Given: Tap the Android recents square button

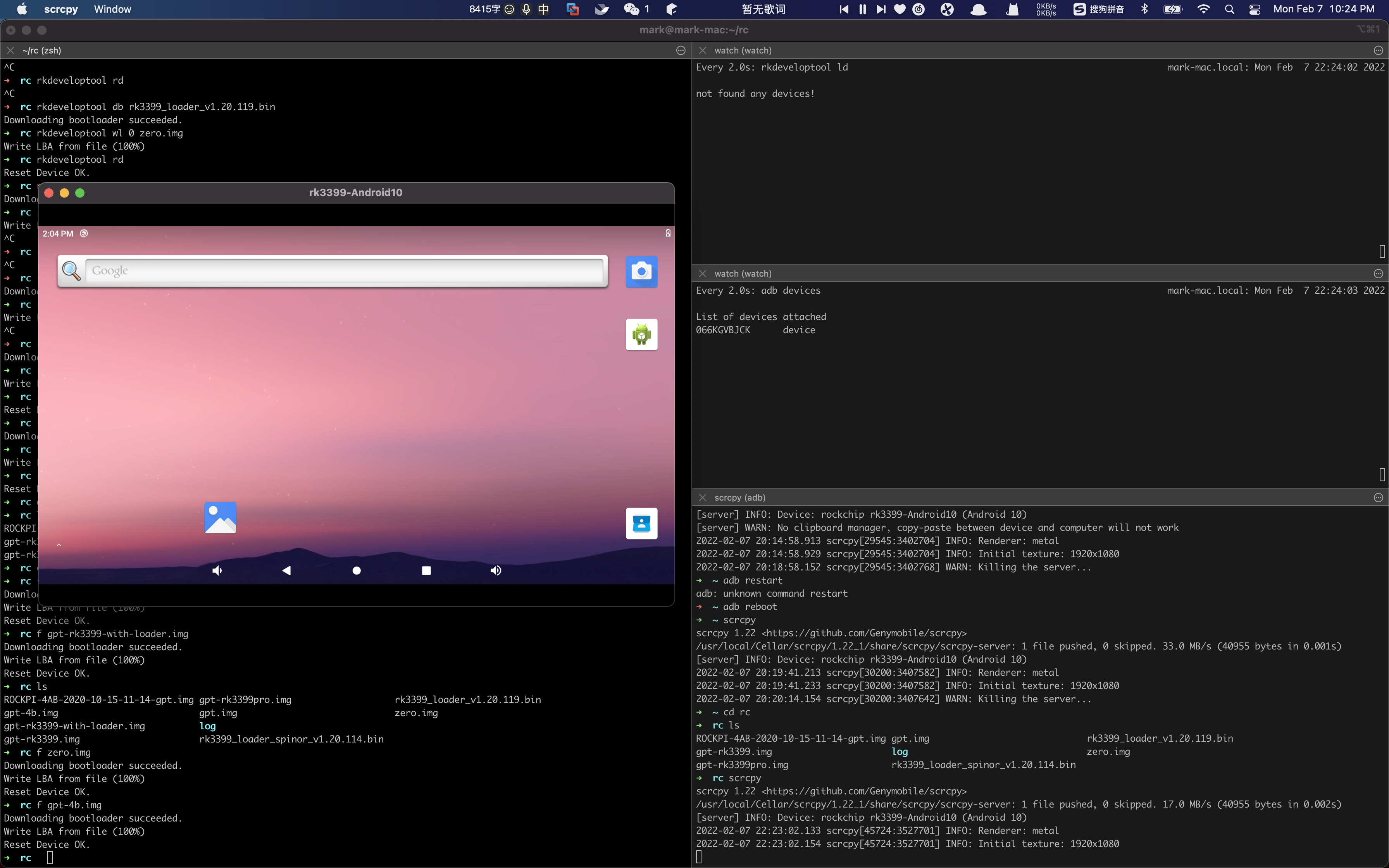Looking at the screenshot, I should coord(426,570).
